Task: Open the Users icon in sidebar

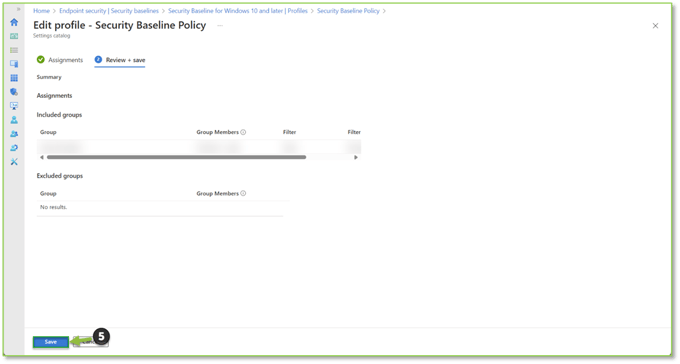Action: [x=14, y=120]
